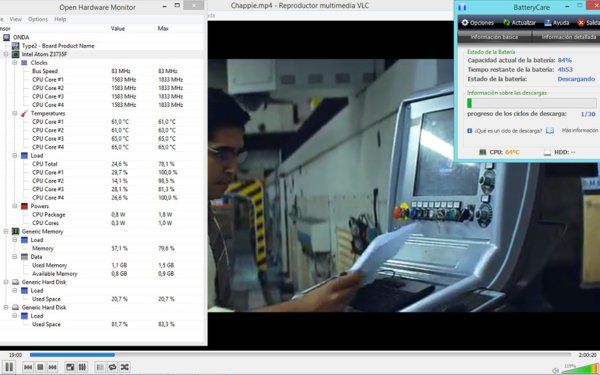Collapse the Temperatures group

point(15,113)
